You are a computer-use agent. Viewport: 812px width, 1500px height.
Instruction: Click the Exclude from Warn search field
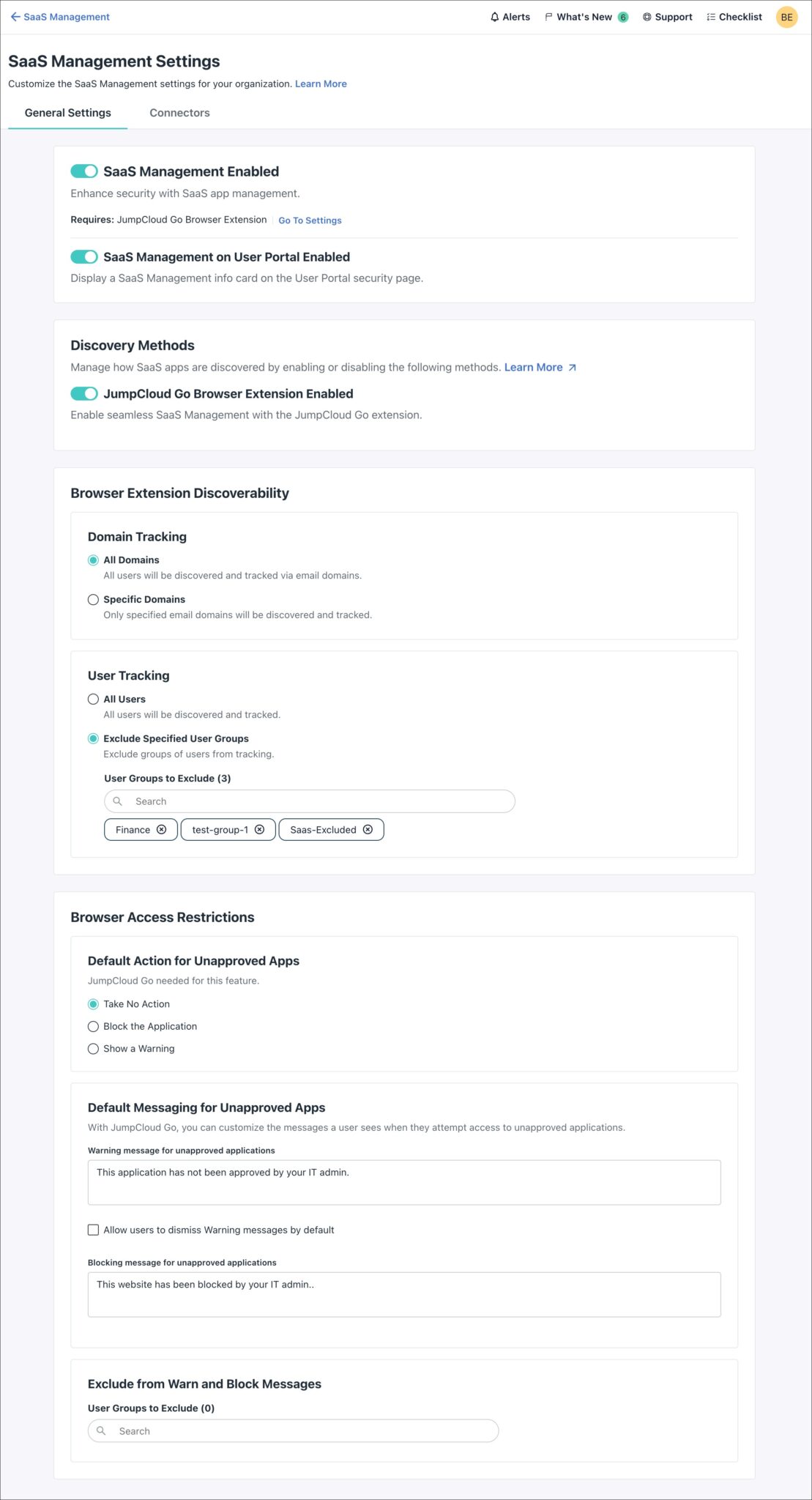(x=293, y=1430)
